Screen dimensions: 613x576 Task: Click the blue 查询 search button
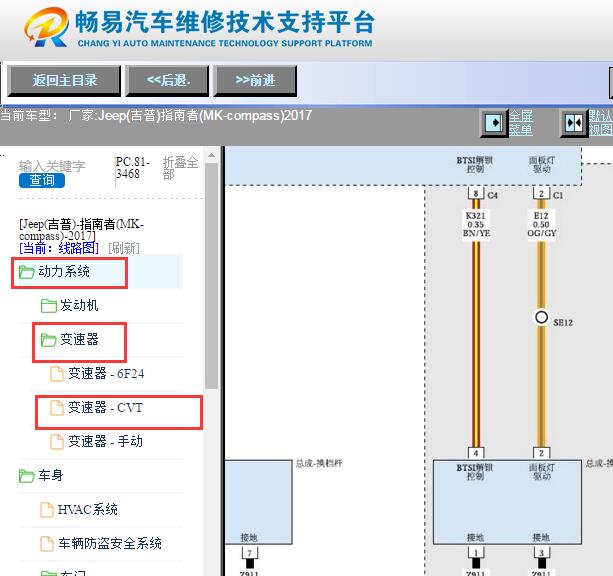click(x=42, y=180)
